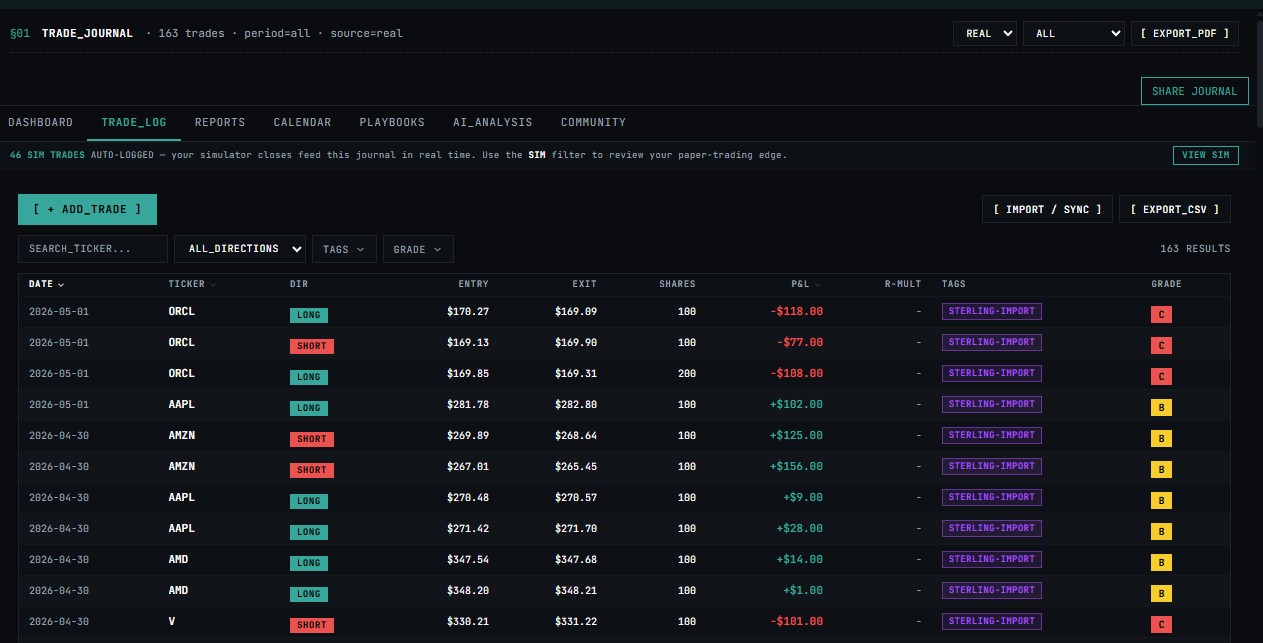The image size is (1263, 643).
Task: Click the LONG badge on AMD $347.54 row
Action: (x=309, y=563)
